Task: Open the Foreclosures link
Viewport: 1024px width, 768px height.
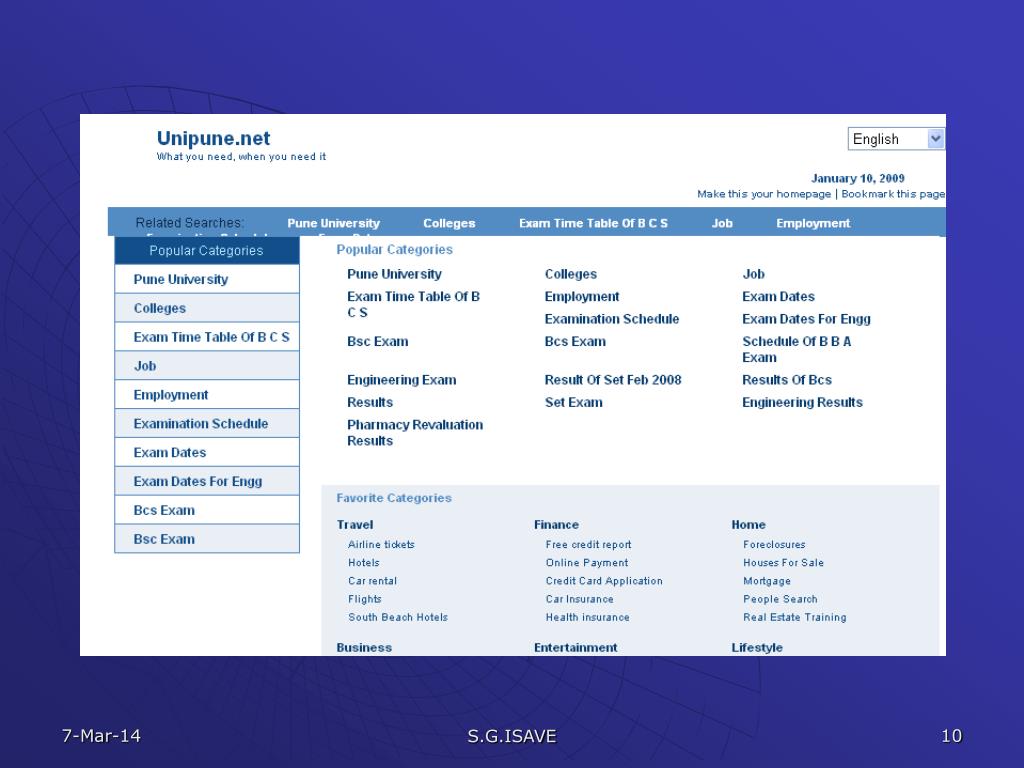Action: pyautogui.click(x=774, y=544)
